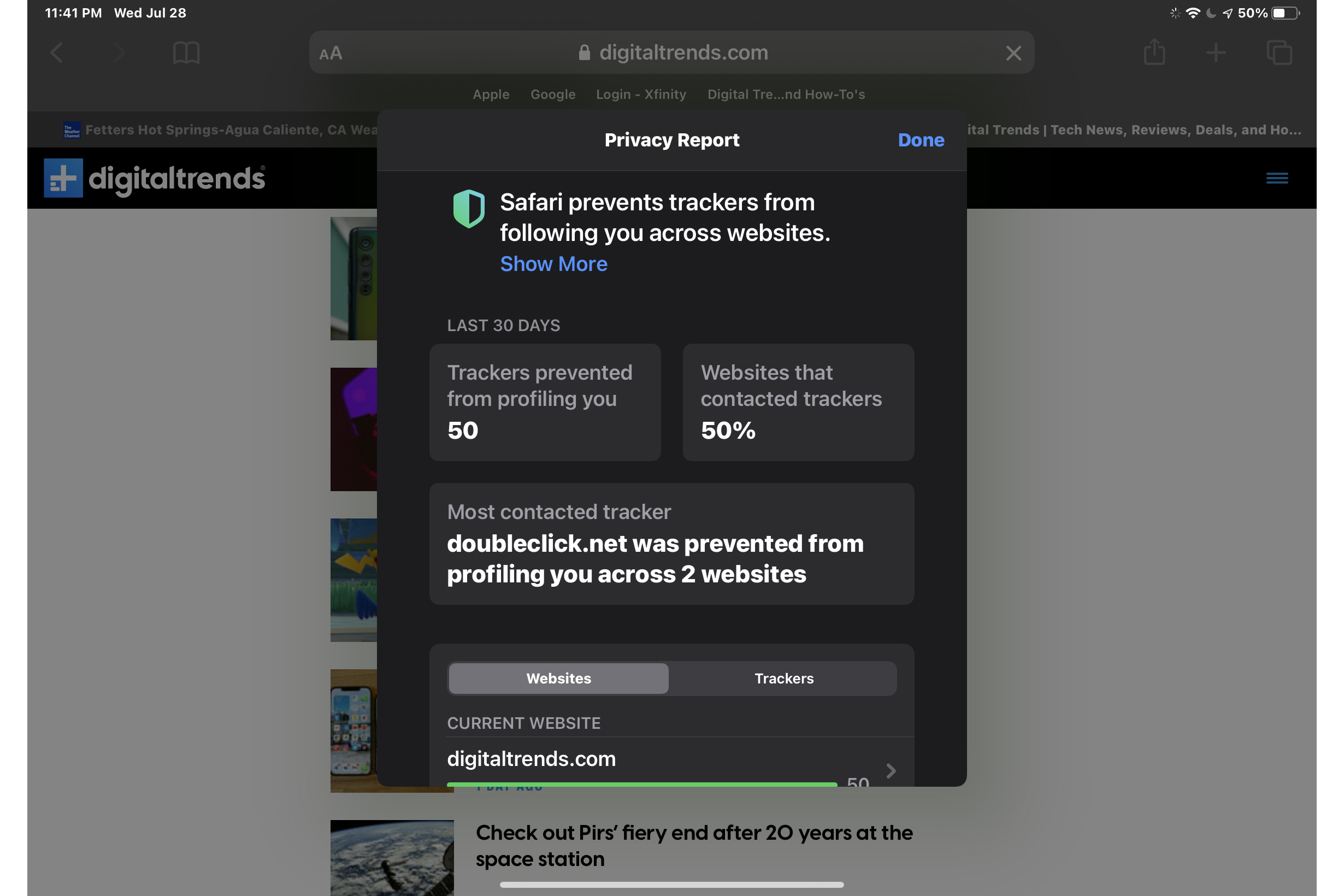
Task: Switch to the Trackers tab
Action: click(x=783, y=679)
